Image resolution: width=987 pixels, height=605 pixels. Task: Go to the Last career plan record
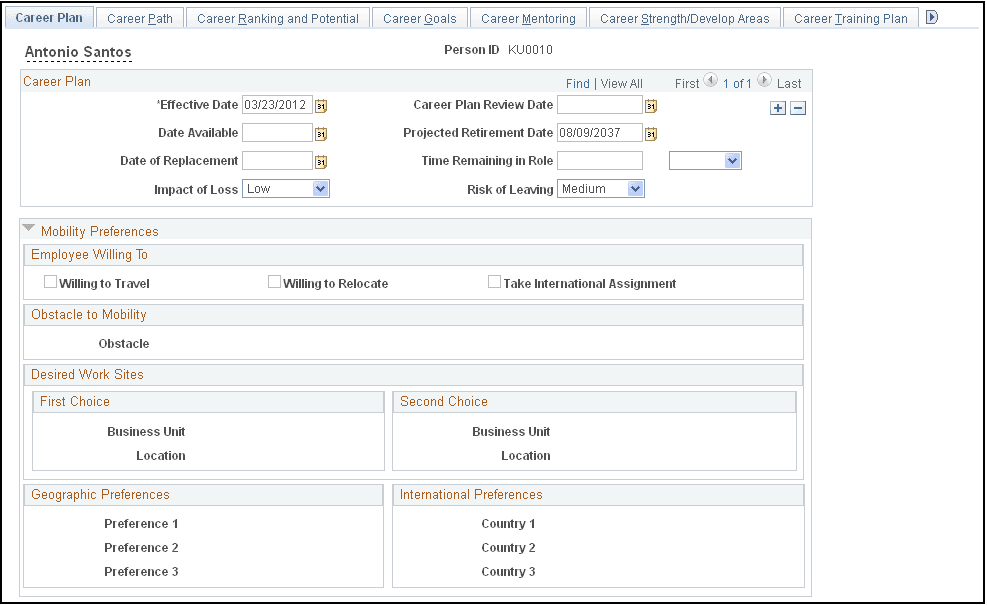(790, 83)
